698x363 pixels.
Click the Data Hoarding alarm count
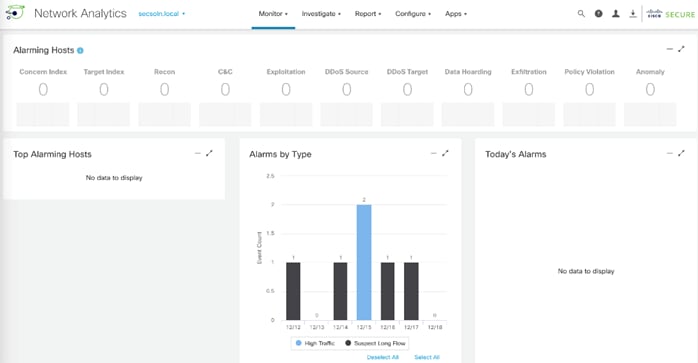[x=468, y=90]
